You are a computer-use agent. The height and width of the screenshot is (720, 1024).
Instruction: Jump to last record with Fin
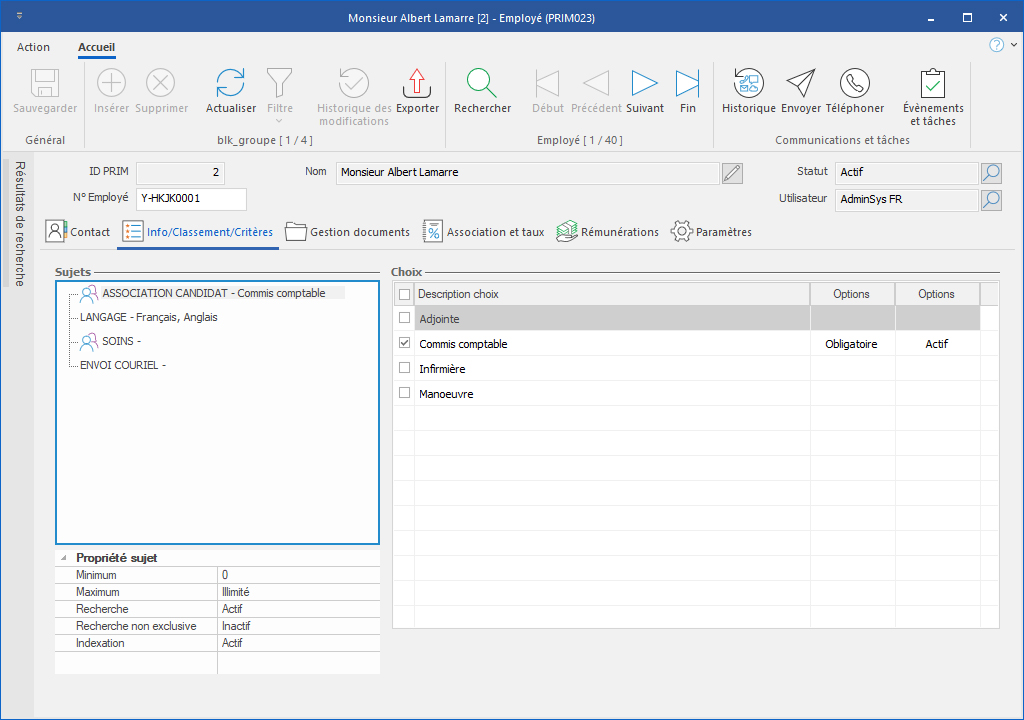point(688,83)
